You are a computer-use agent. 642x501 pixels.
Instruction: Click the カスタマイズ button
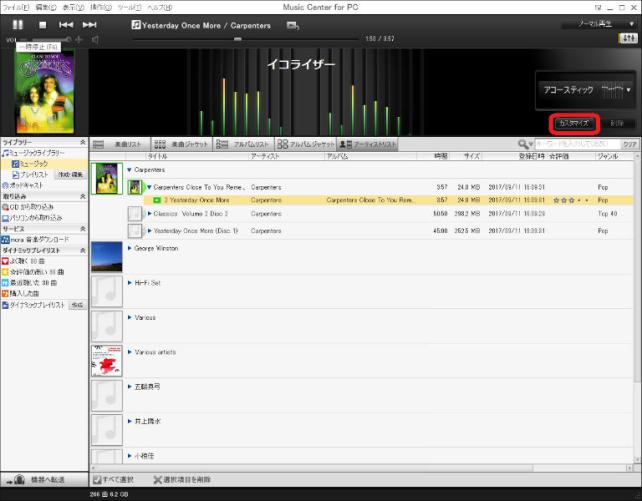[x=574, y=123]
